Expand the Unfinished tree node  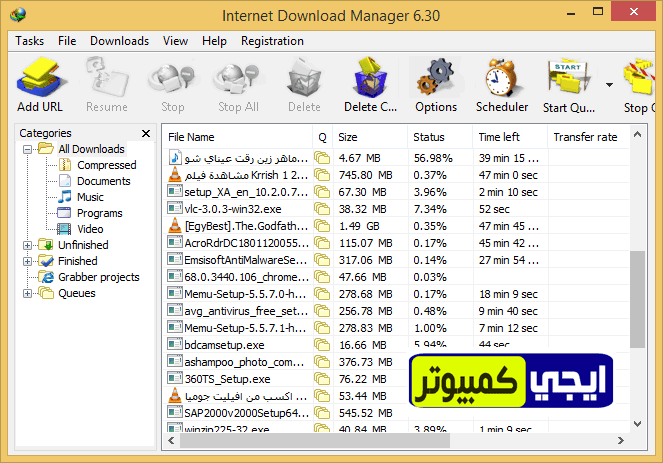click(27, 245)
